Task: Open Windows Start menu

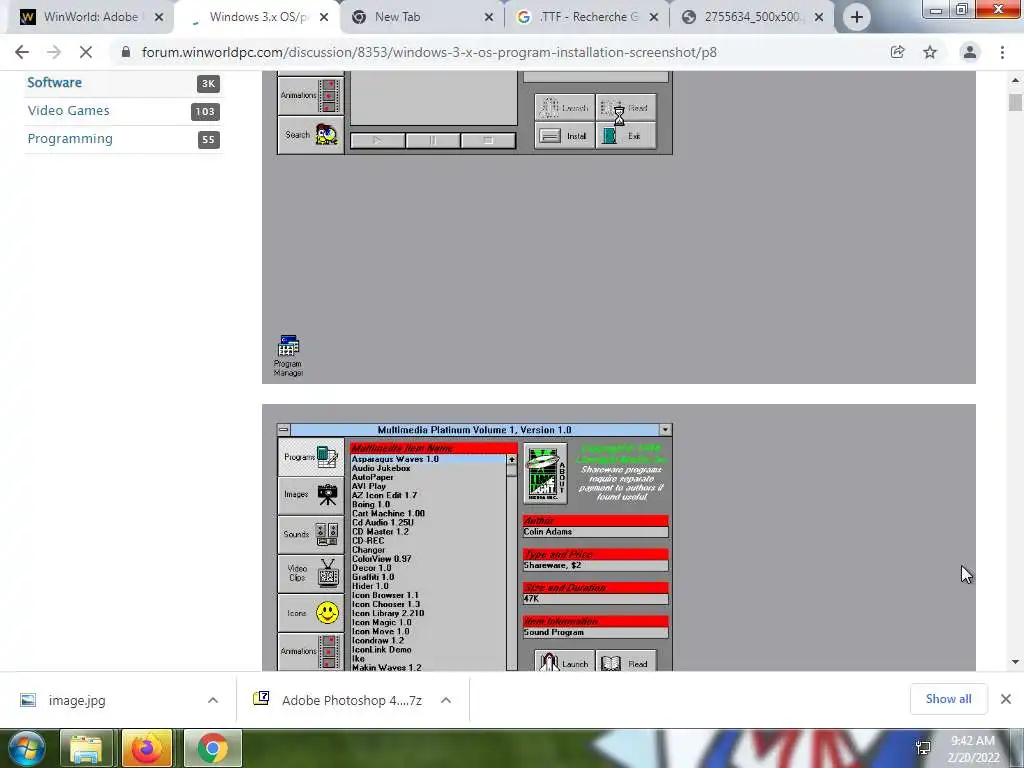Action: 25,748
